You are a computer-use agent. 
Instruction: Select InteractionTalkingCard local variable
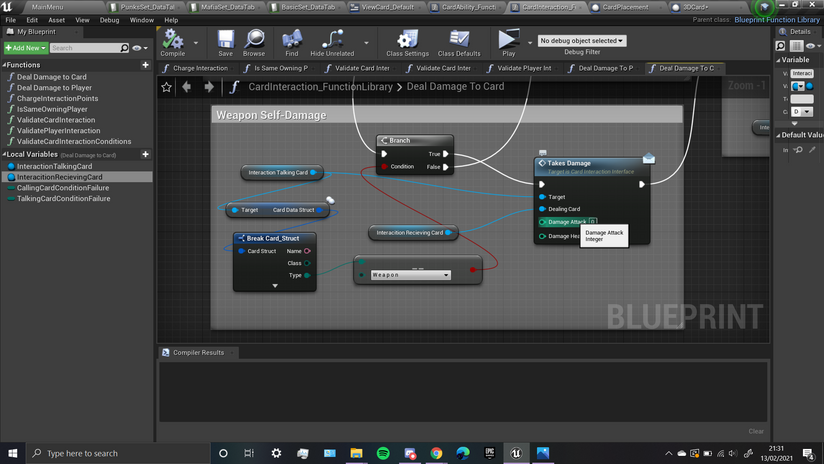tap(54, 167)
